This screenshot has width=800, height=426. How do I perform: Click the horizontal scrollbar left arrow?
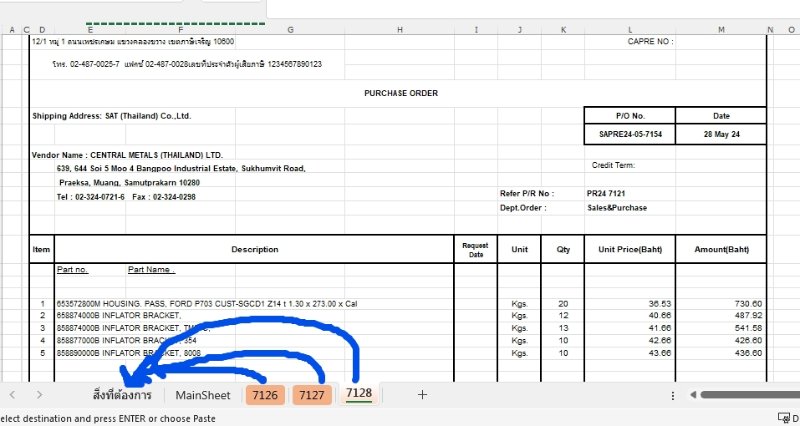[x=691, y=395]
